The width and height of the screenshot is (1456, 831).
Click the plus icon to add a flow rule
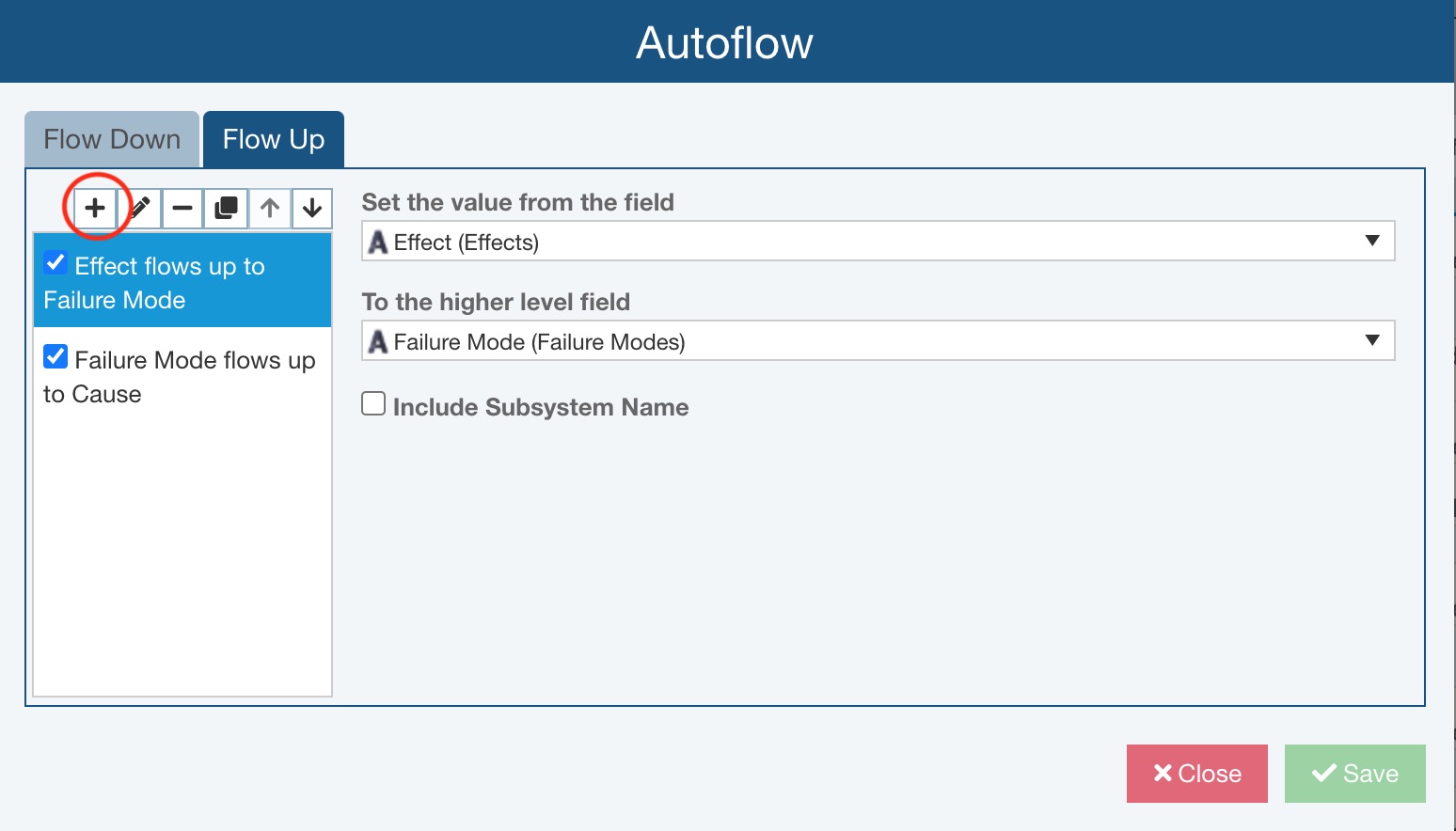[95, 208]
